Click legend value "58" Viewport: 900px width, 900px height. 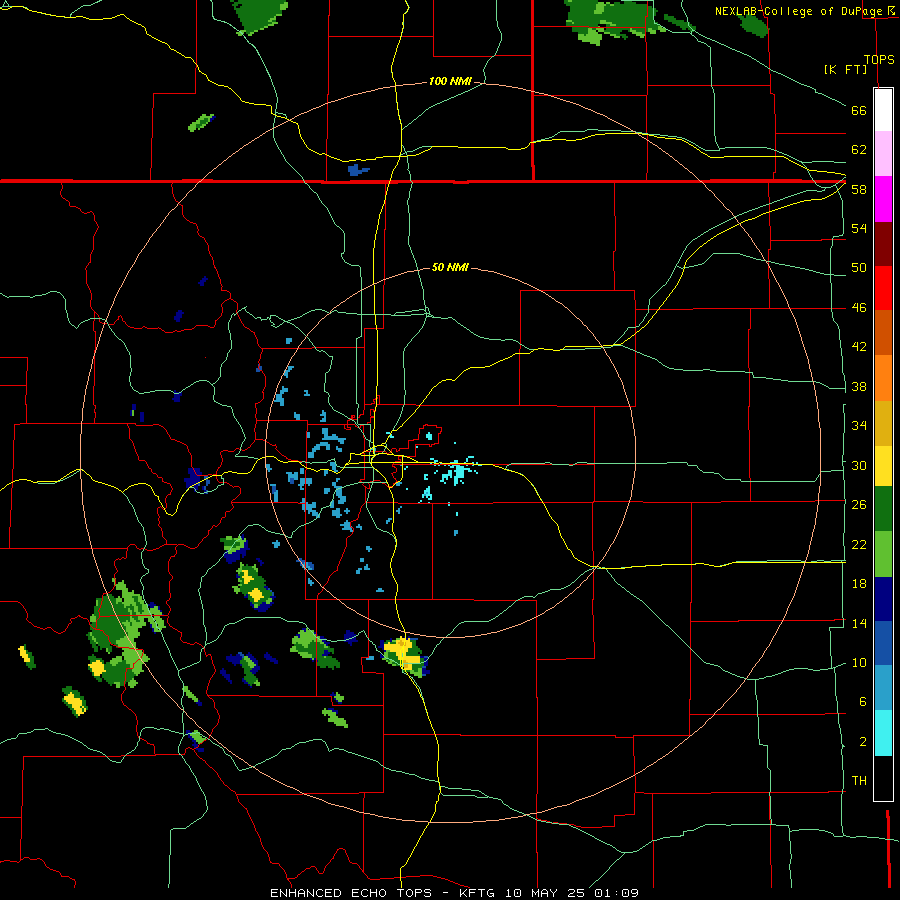click(859, 189)
